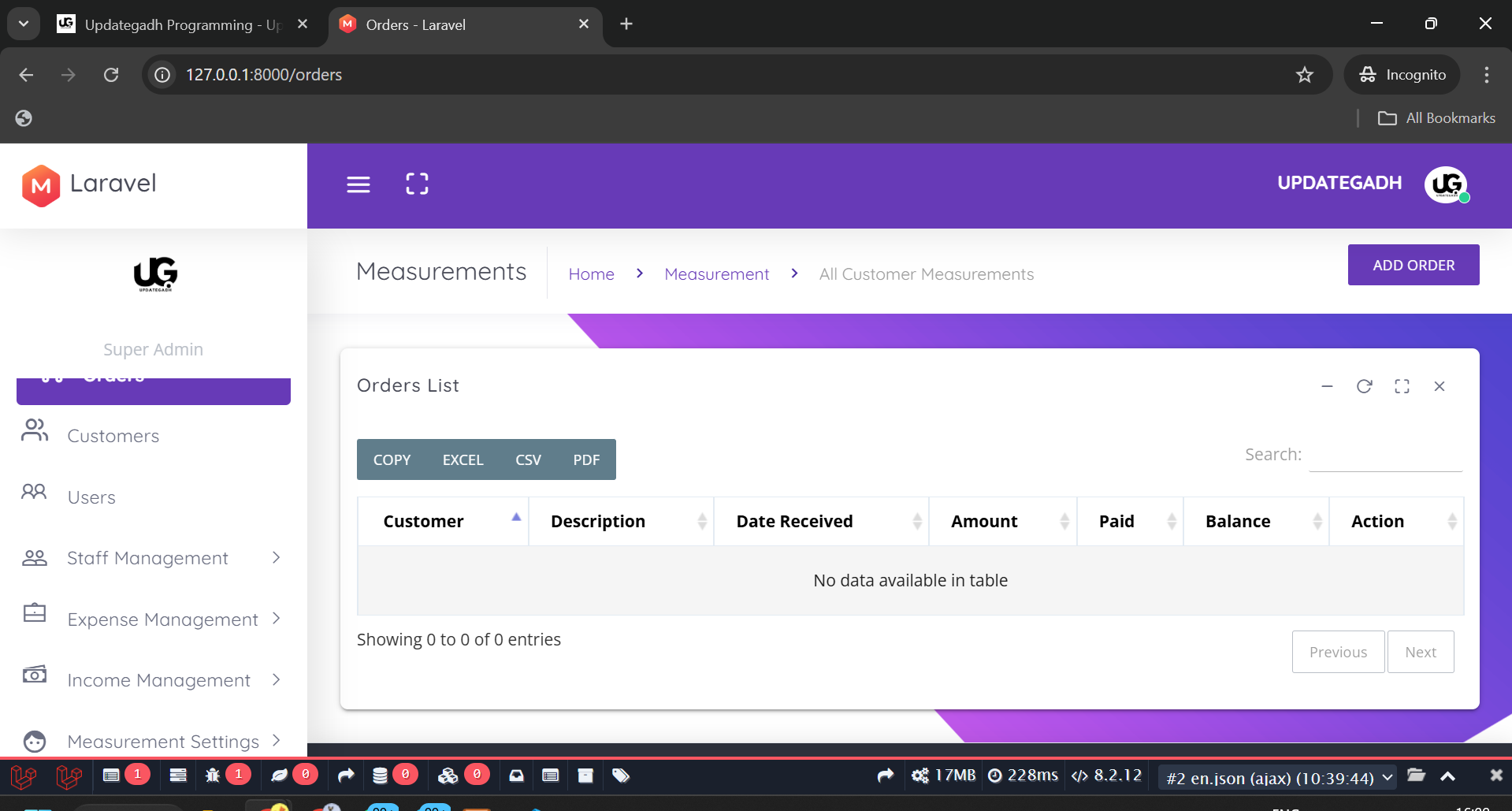The image size is (1512, 811).
Task: Click the Expense Management briefcase icon
Action: [x=35, y=612]
